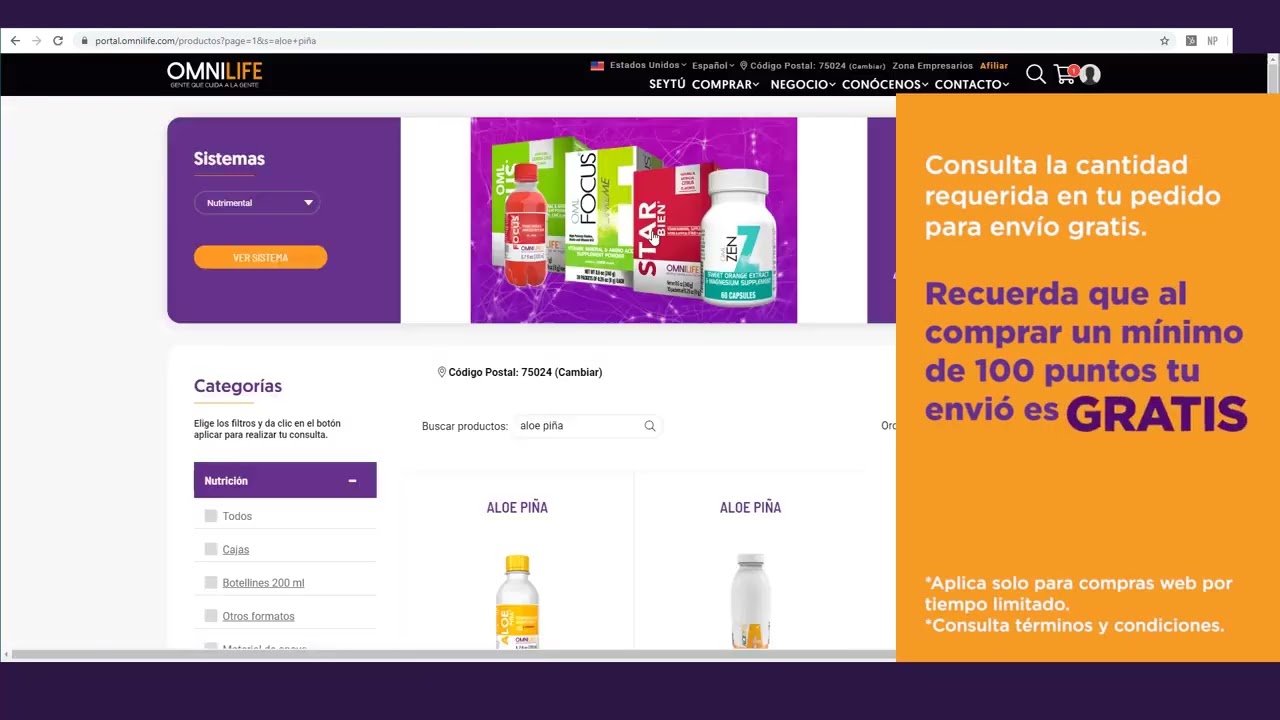Image resolution: width=1280 pixels, height=720 pixels.
Task: Open the first ALOE PIÑA yellow bottle image
Action: pyautogui.click(x=517, y=601)
